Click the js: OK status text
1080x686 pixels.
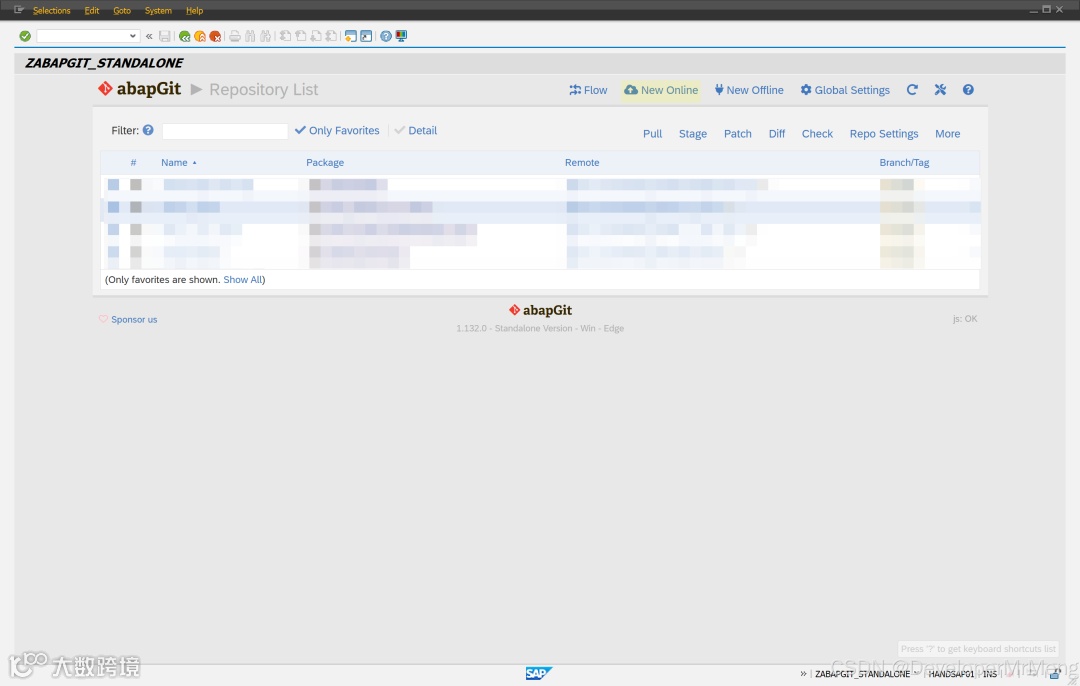click(x=965, y=319)
